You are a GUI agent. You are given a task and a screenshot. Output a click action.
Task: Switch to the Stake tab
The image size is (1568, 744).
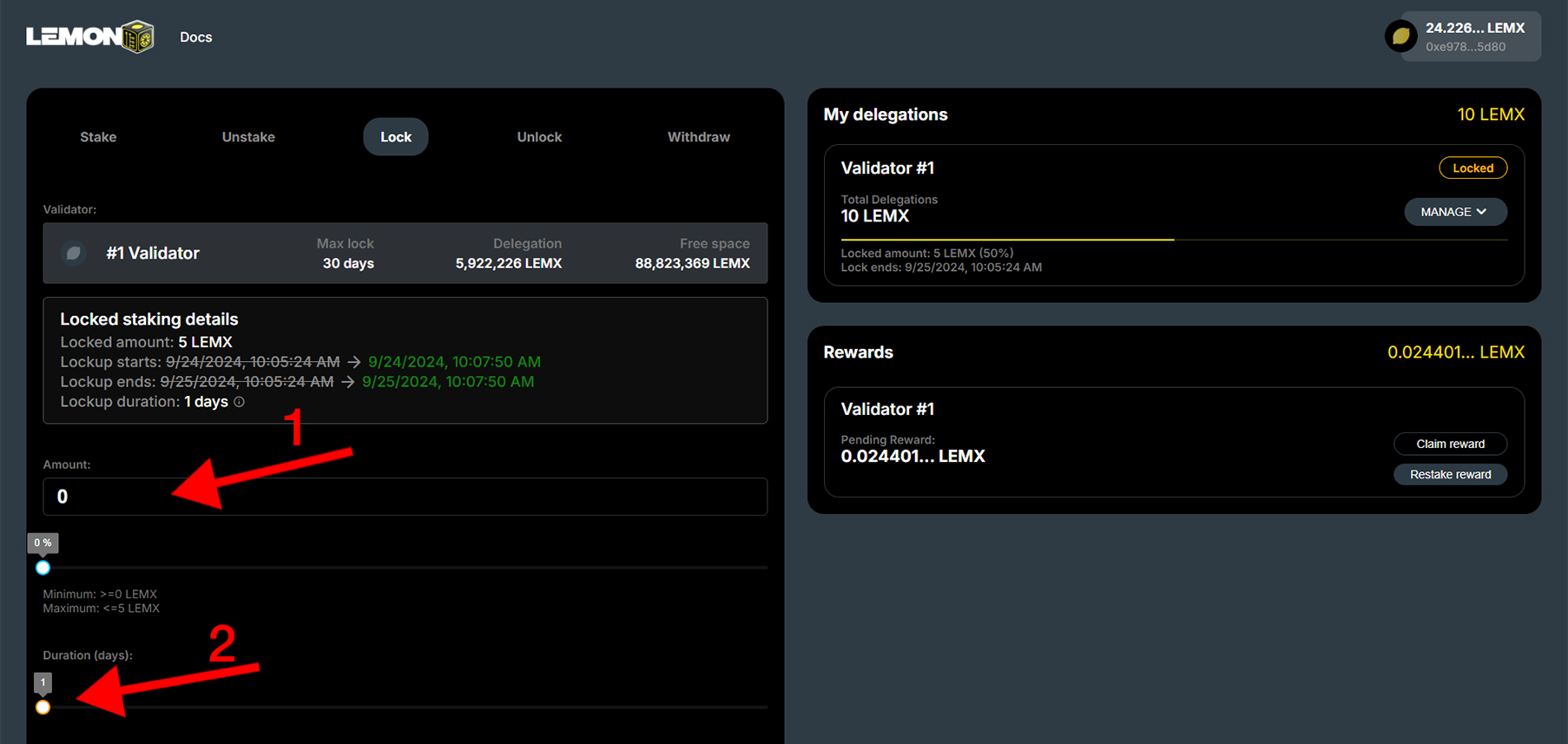coord(98,137)
